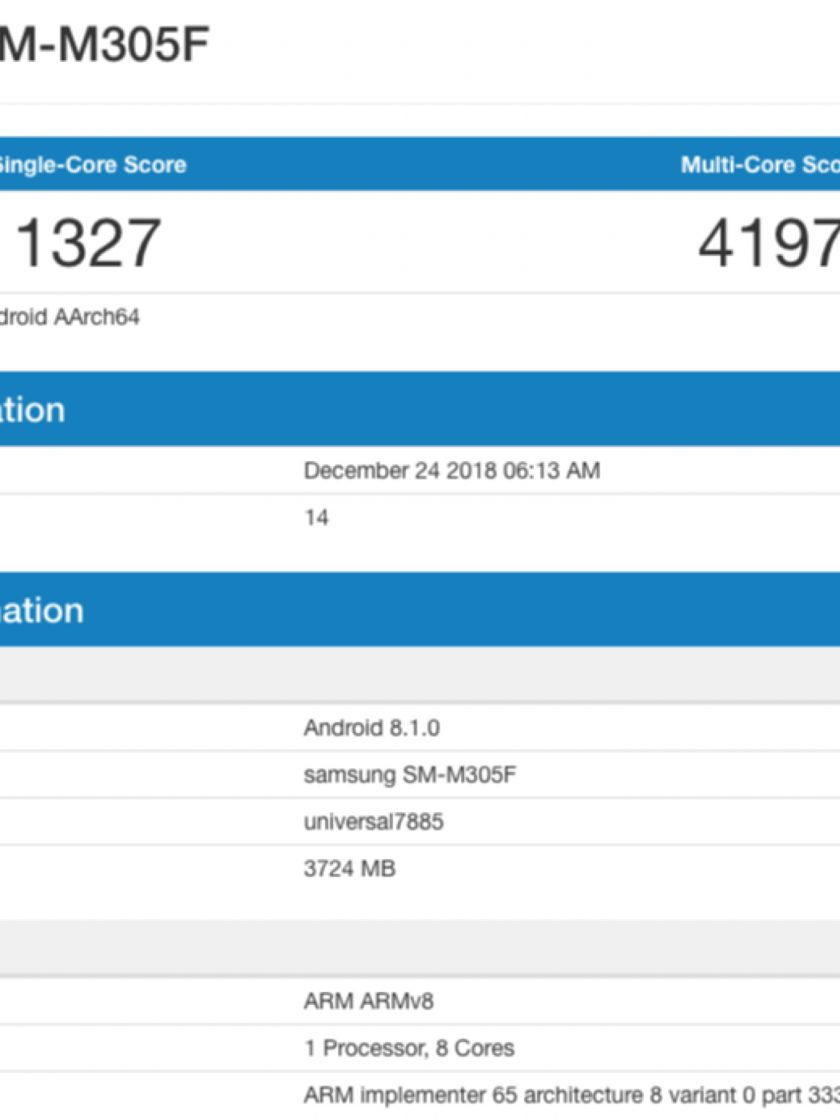Select the Android 8.1.0 operating system value
Screen dimensions: 840x1120
coord(371,728)
